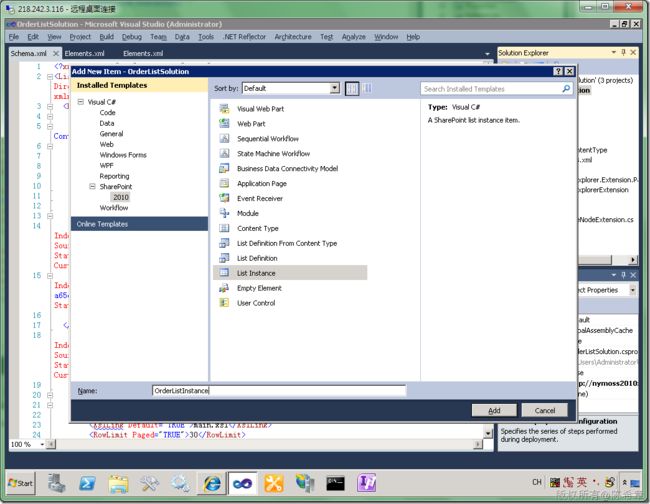Select the List Instance template icon
This screenshot has width=650, height=504.
[x=224, y=273]
